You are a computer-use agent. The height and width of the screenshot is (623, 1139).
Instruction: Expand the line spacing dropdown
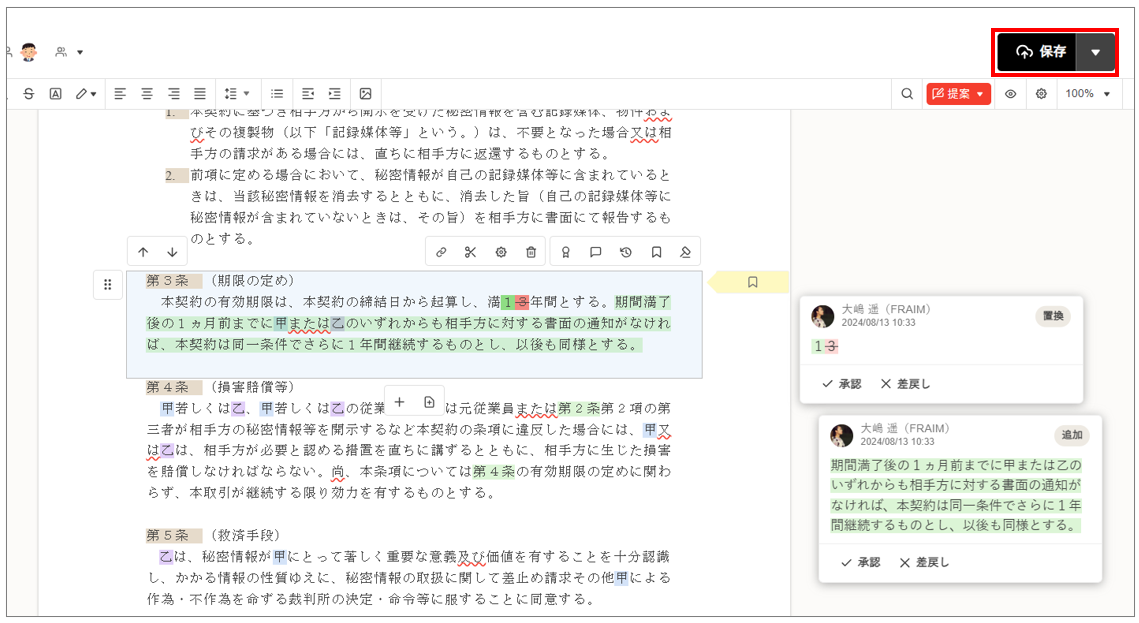tap(237, 94)
